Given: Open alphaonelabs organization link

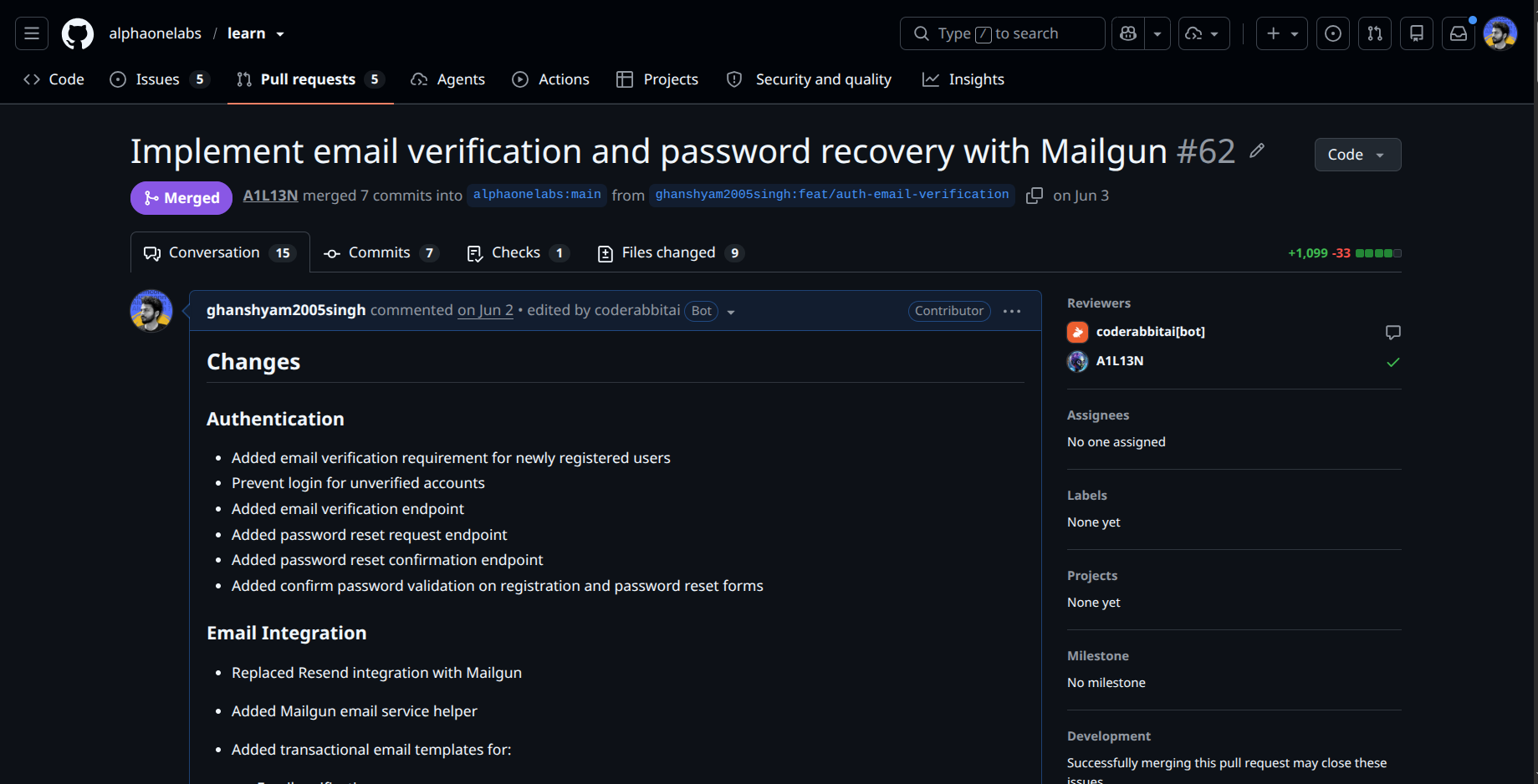Looking at the screenshot, I should point(155,33).
